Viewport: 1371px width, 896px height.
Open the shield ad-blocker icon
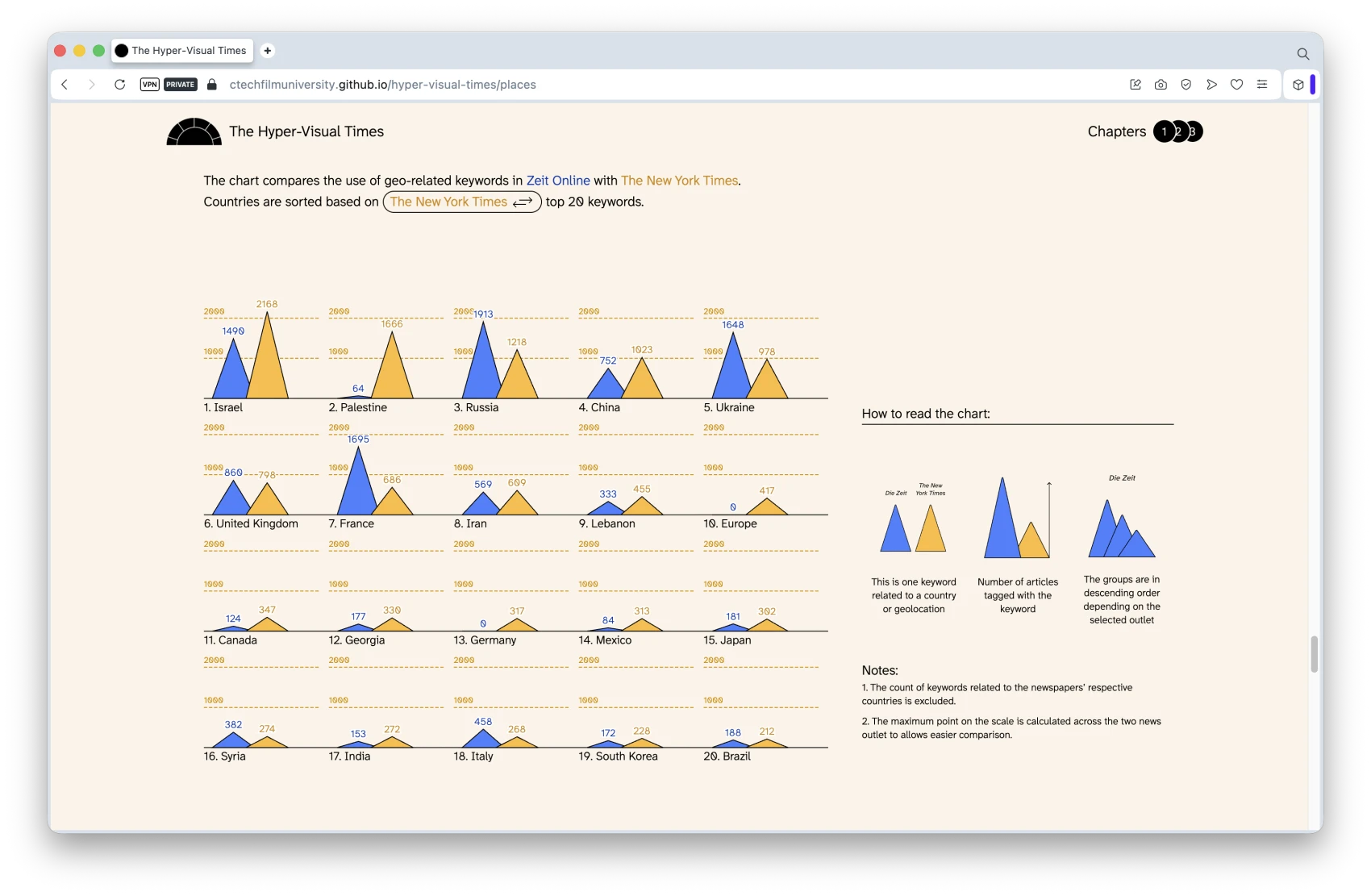tap(1186, 85)
